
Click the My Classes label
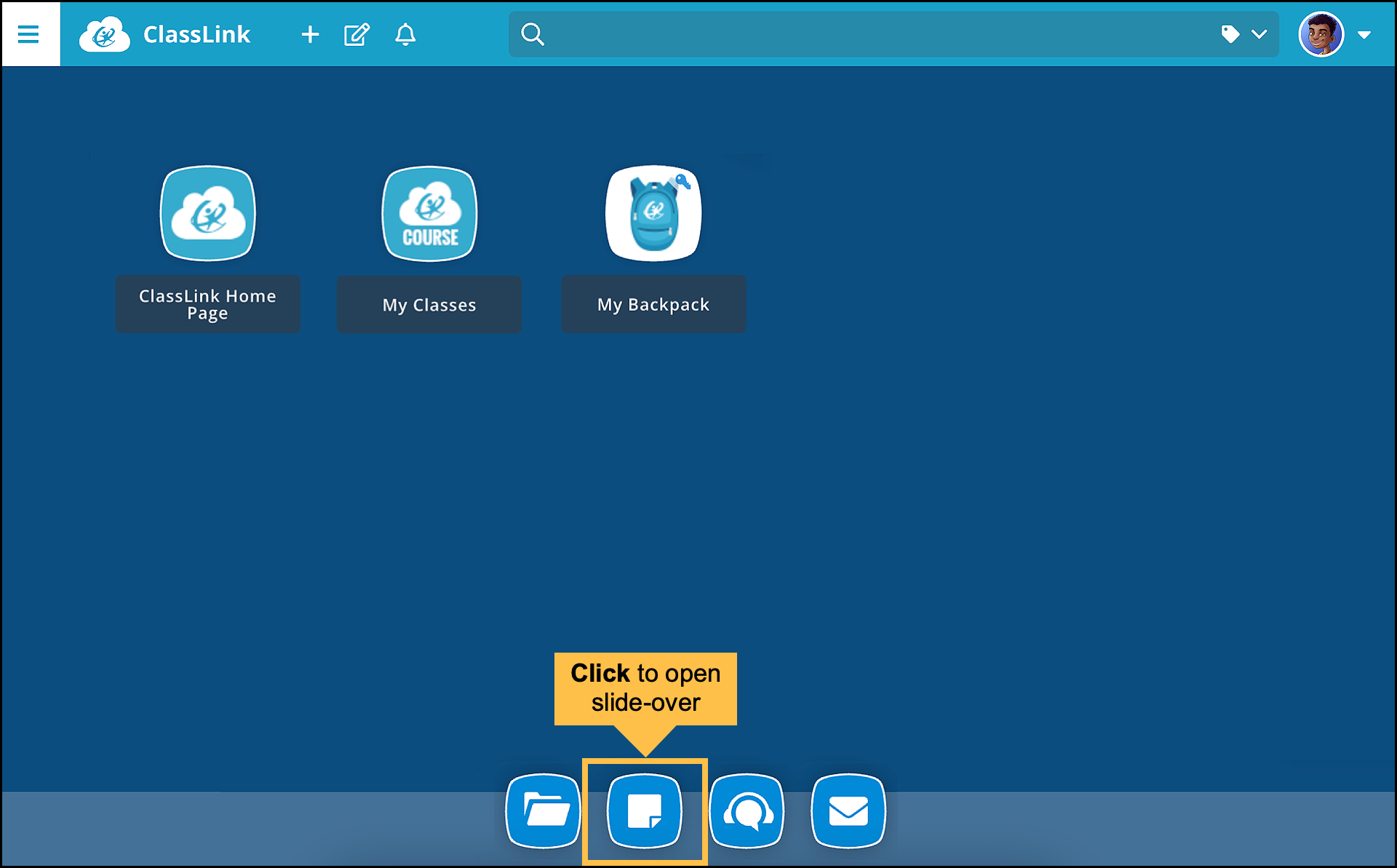(429, 305)
